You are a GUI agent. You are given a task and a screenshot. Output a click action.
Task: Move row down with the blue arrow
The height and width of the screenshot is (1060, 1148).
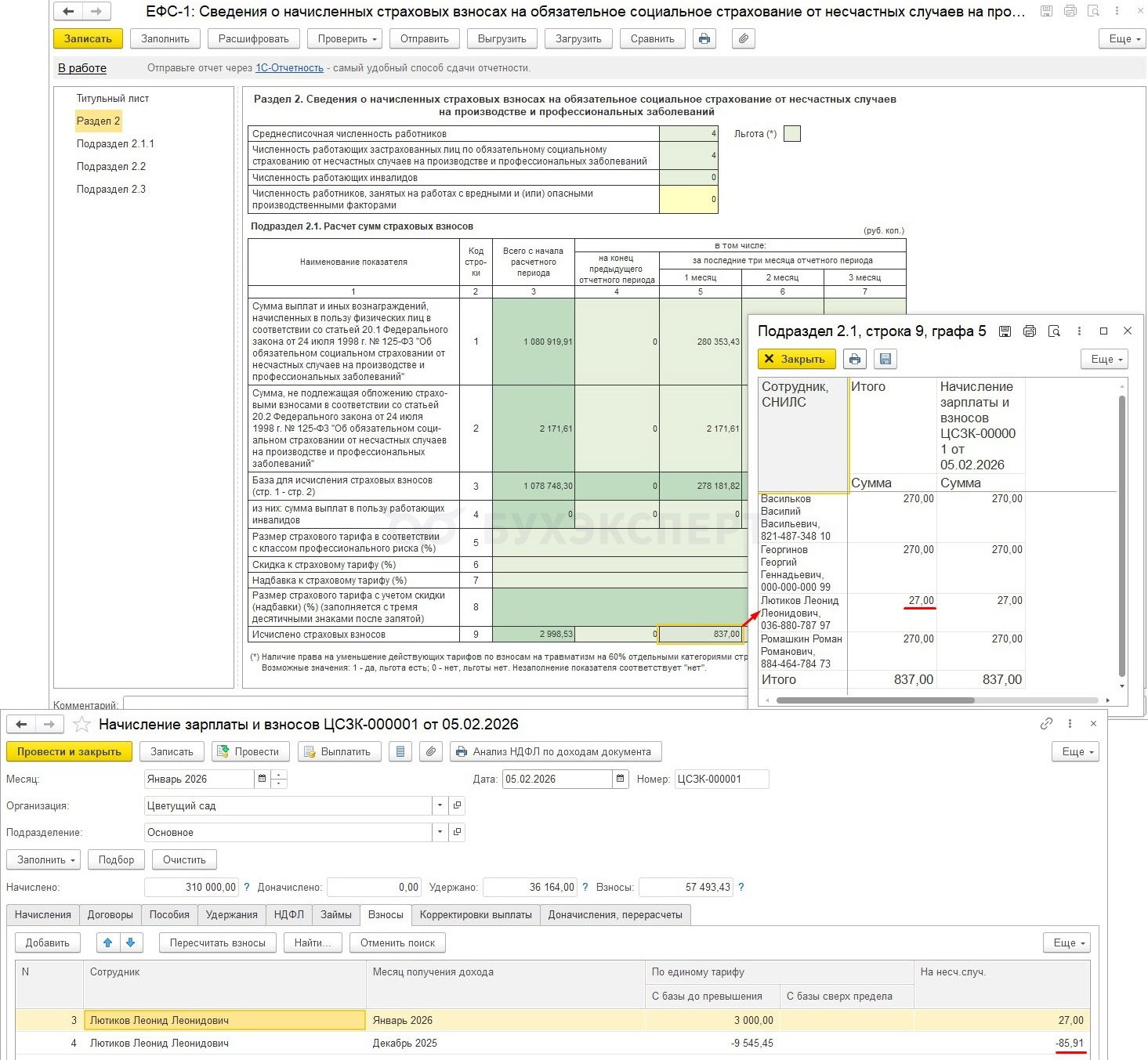(131, 942)
